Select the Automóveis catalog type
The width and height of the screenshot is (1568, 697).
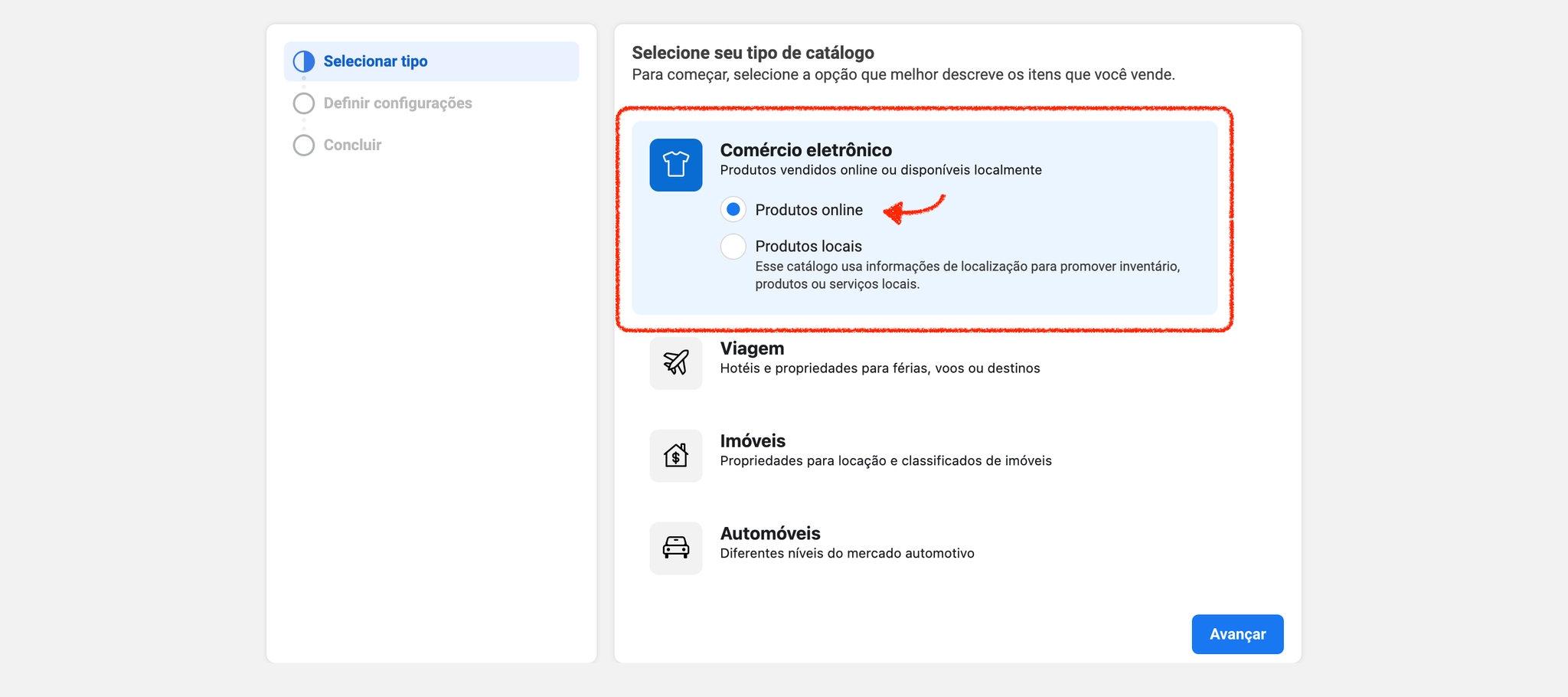(924, 548)
